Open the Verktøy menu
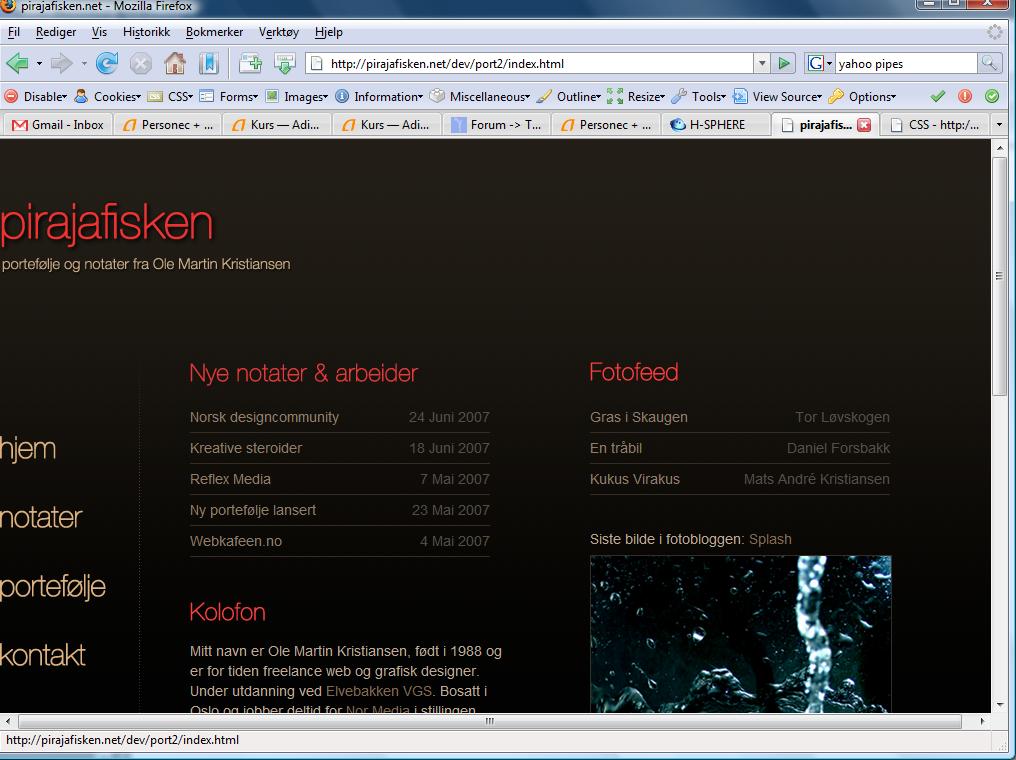 tap(279, 32)
